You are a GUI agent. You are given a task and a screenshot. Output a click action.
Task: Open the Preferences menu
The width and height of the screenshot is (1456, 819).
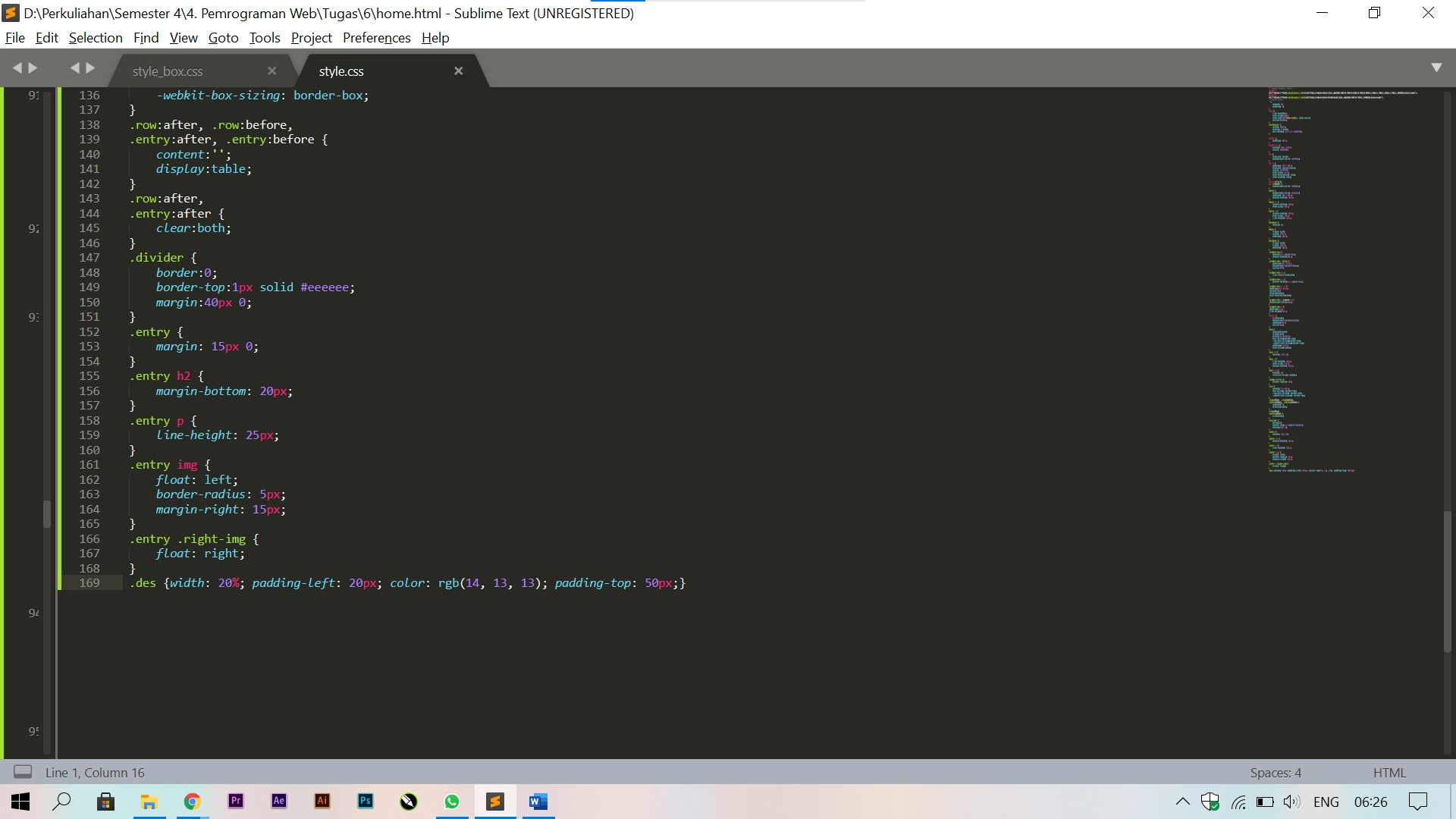[376, 37]
